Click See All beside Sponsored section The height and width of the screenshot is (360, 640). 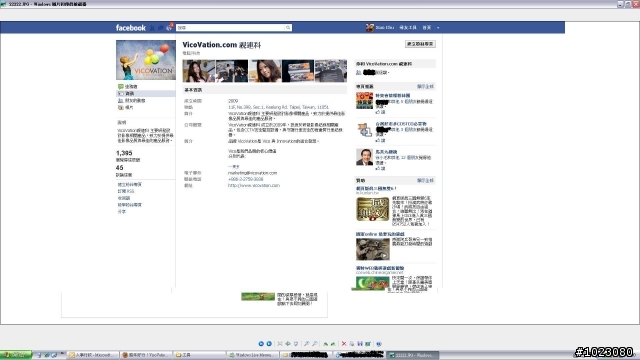425,180
